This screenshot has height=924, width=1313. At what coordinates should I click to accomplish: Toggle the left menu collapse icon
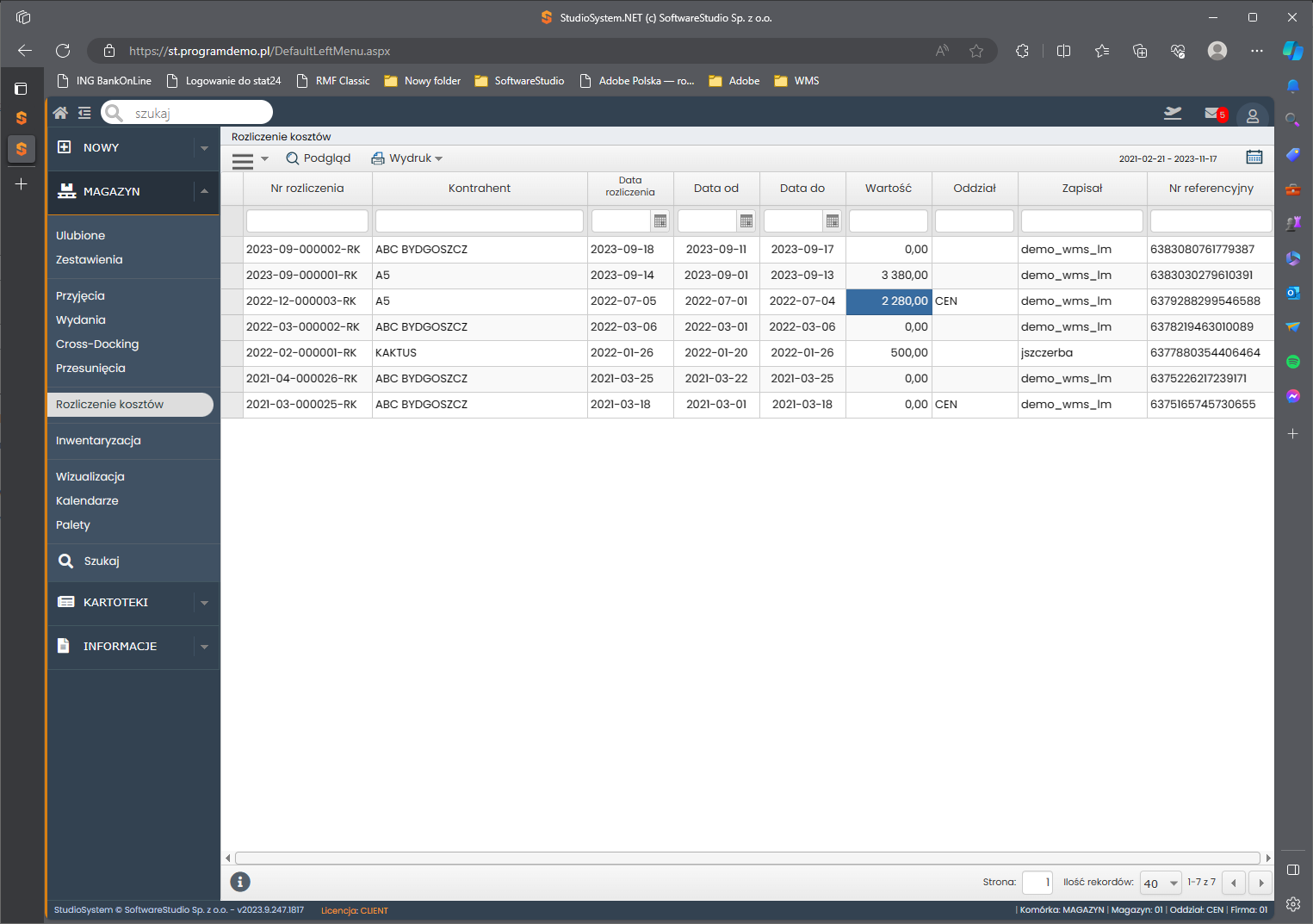[84, 113]
